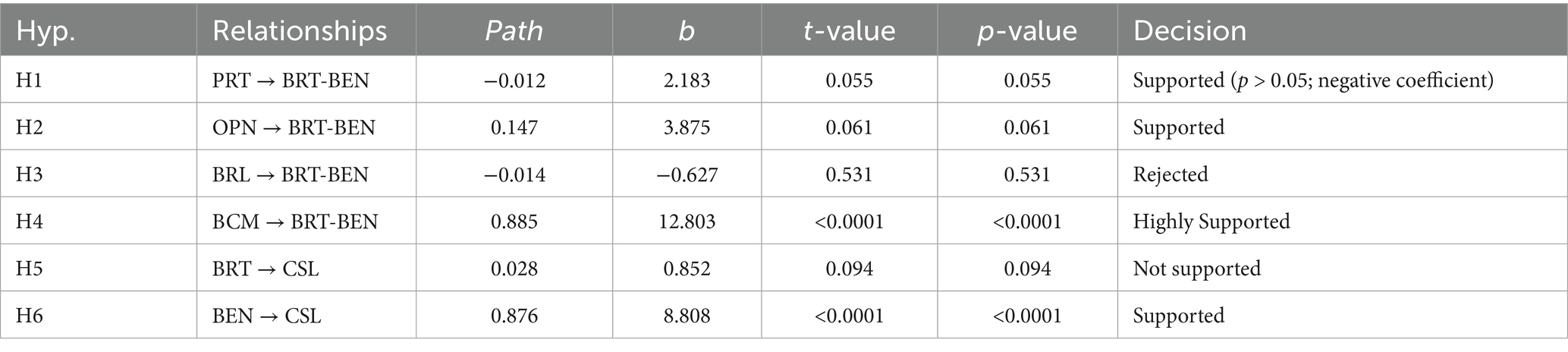Click the "OPN → BRT-BEN" relationship cell
The height and width of the screenshot is (352, 1568).
(x=294, y=127)
